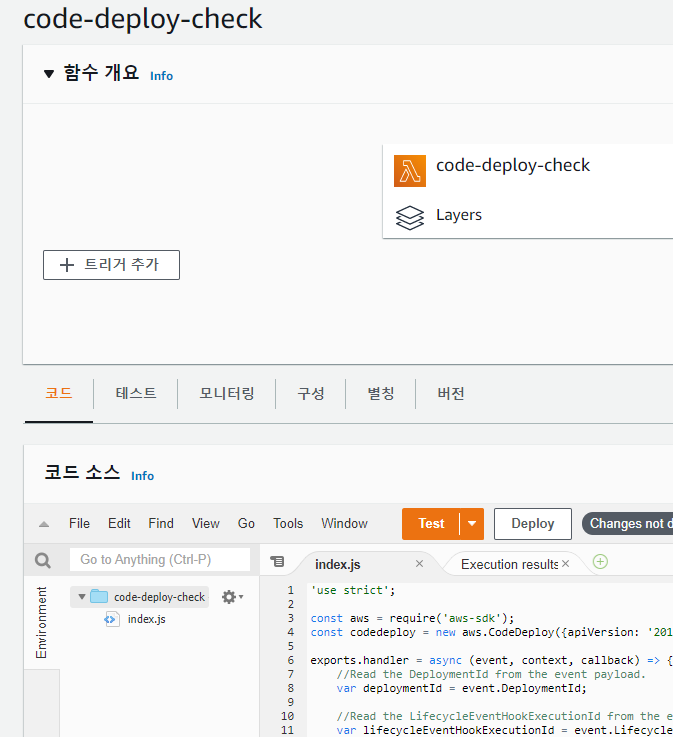Image resolution: width=673 pixels, height=737 pixels.
Task: Click the Layers stack icon
Action: [409, 217]
